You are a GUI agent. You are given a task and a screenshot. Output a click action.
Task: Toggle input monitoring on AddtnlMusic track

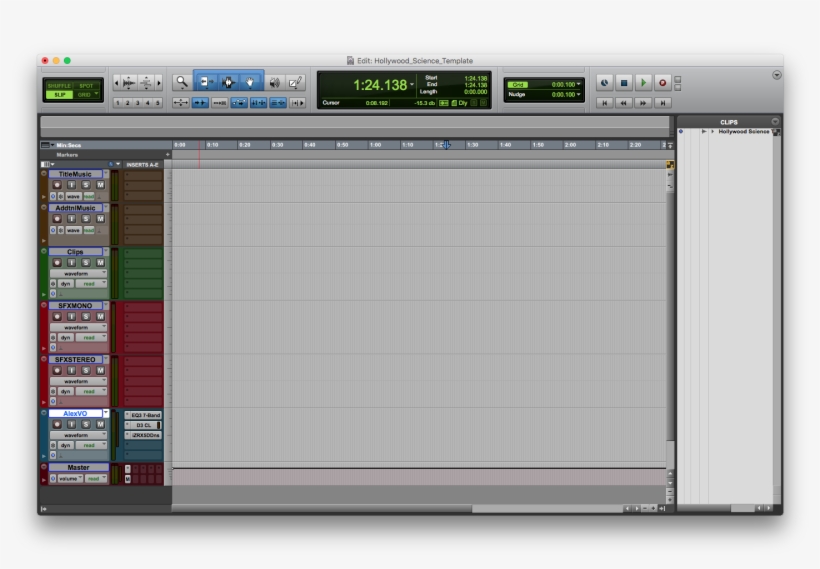click(72, 219)
